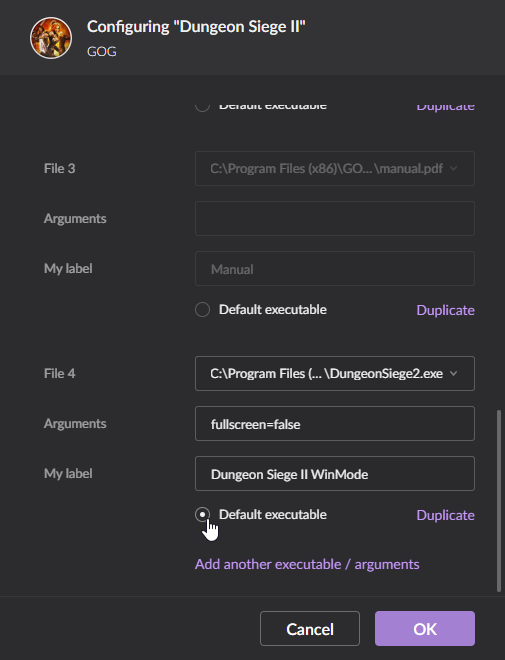Select the partially hidden top Default executable radio
Screen dimensions: 505x660
tap(202, 107)
